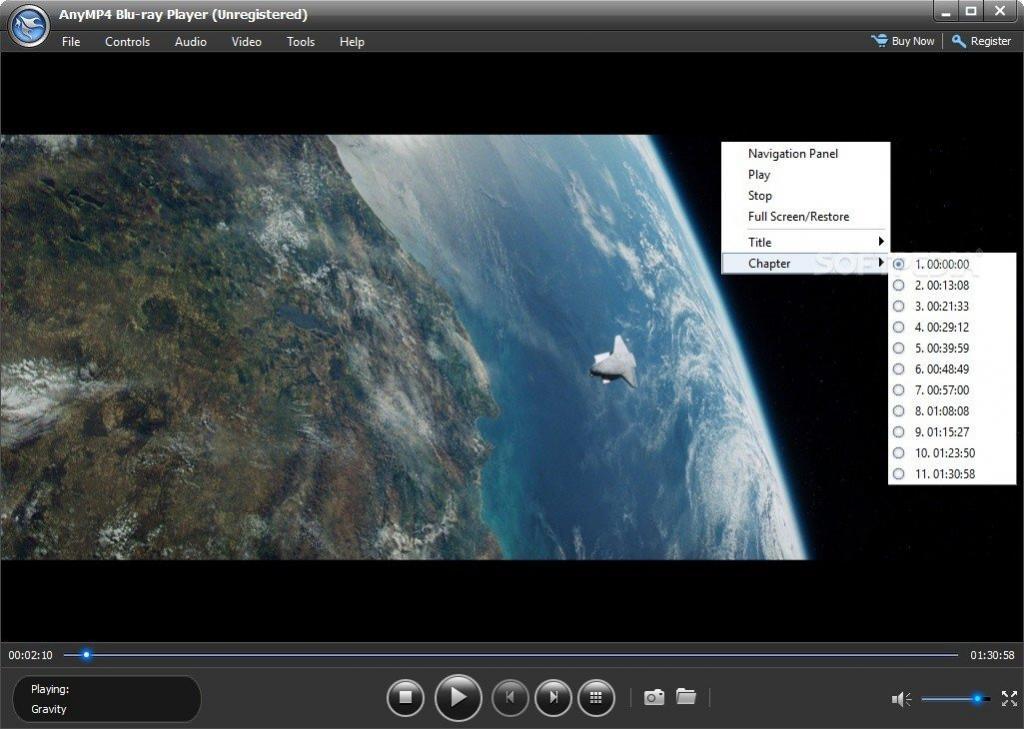Skip to next chapter button

point(553,698)
